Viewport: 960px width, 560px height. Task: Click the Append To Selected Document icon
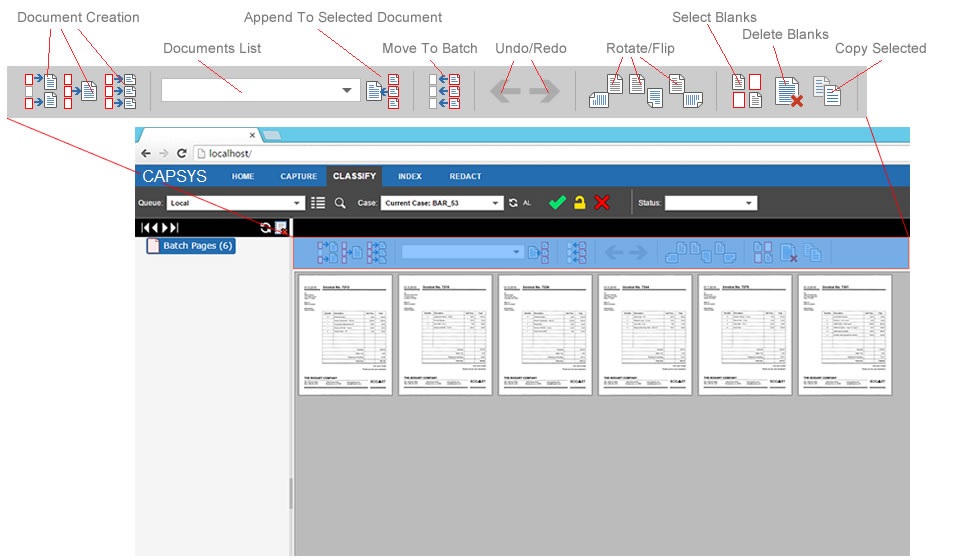point(382,90)
